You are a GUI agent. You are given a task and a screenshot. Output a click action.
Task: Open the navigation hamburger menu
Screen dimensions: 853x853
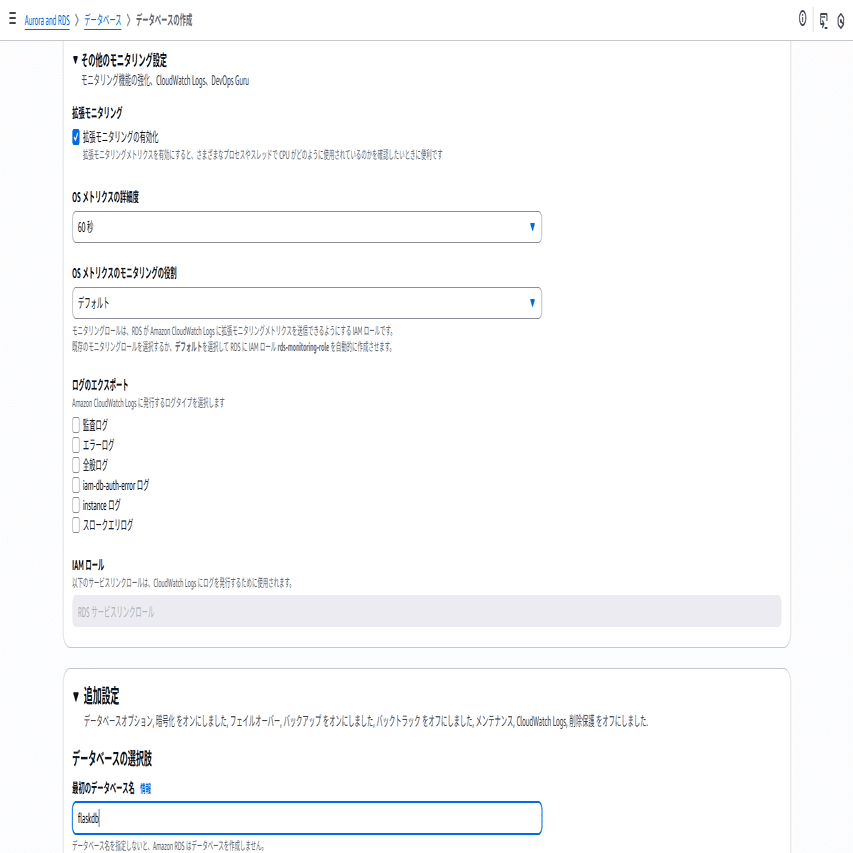pyautogui.click(x=11, y=16)
